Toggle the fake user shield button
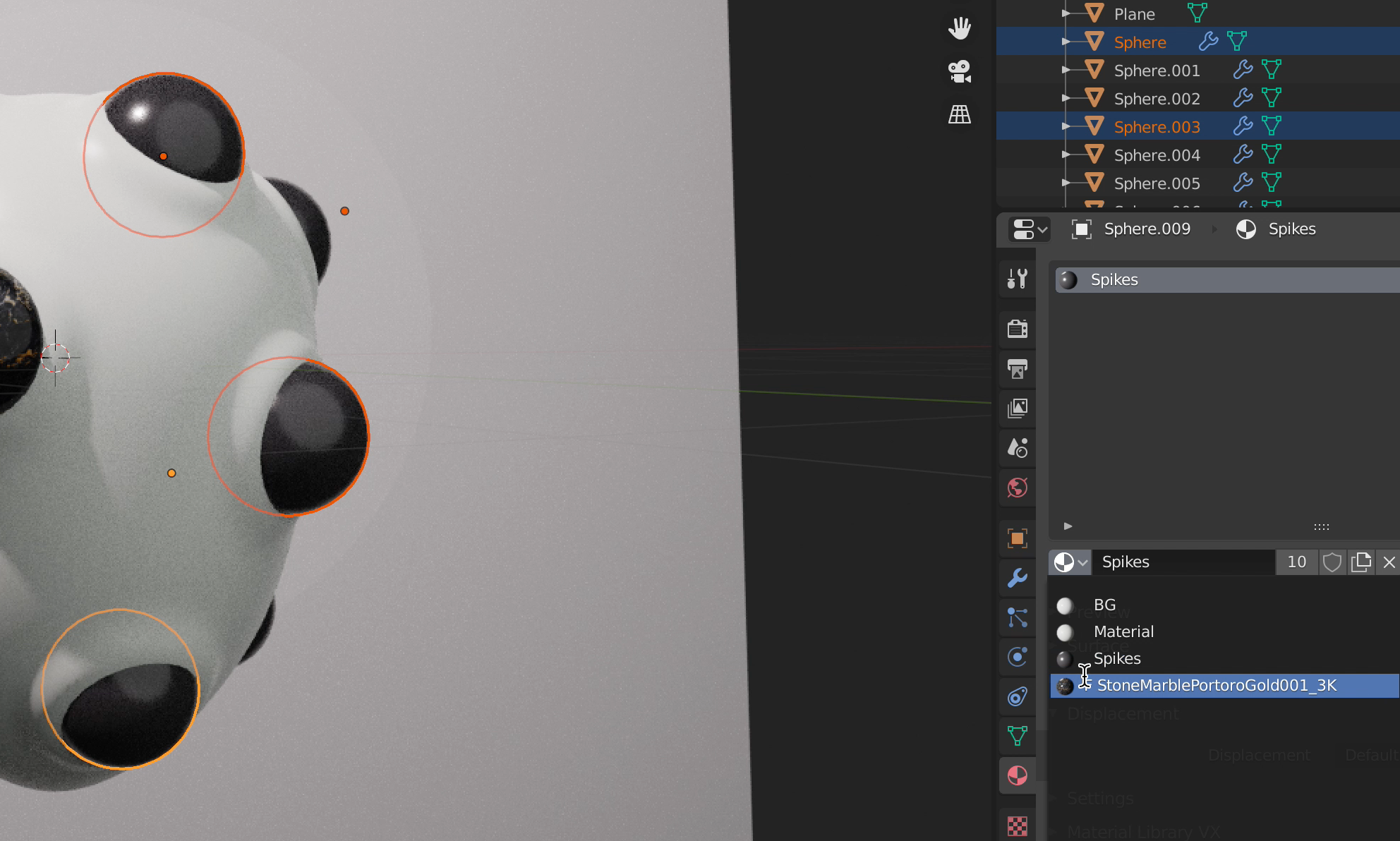 1332,562
